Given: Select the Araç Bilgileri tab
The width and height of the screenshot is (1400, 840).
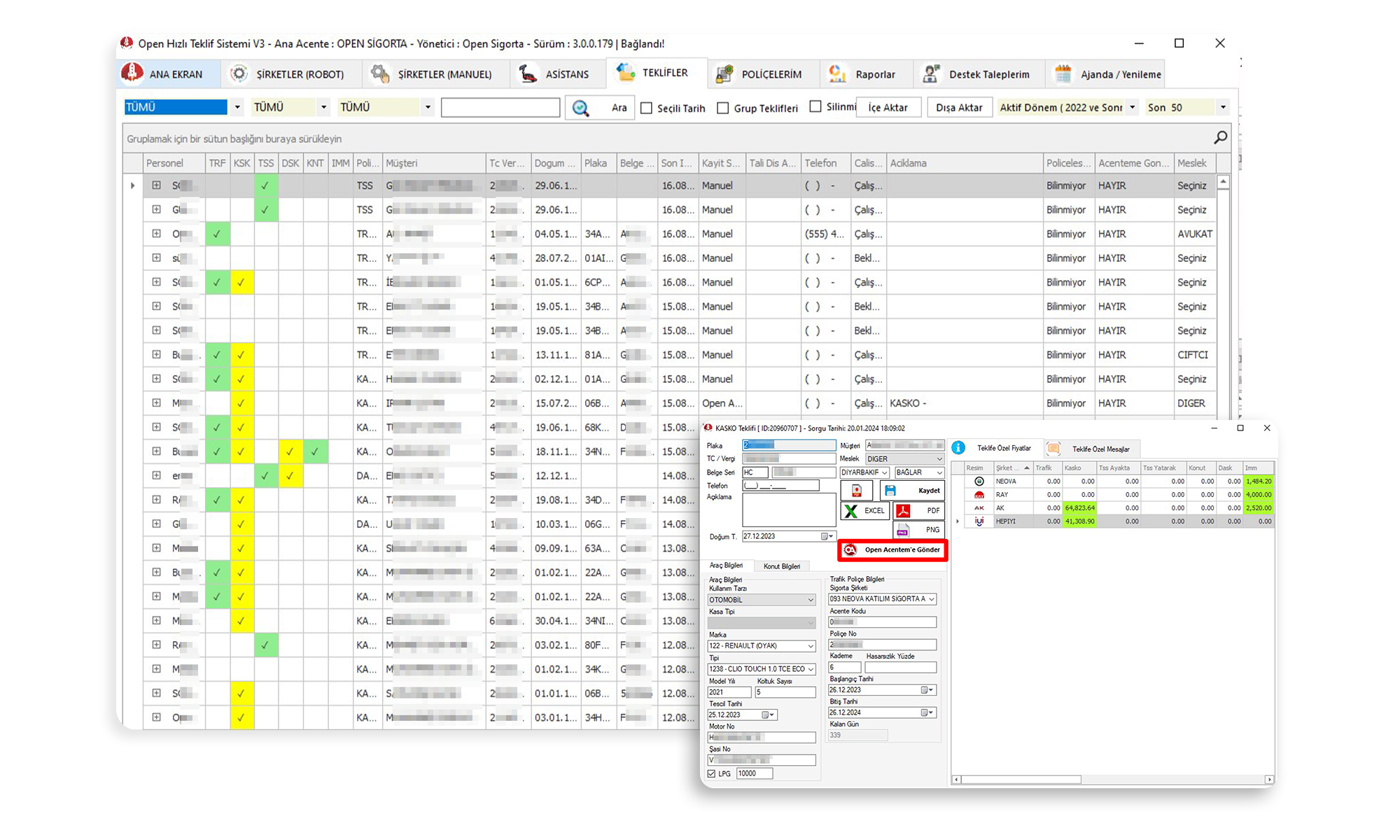Looking at the screenshot, I should click(x=727, y=566).
